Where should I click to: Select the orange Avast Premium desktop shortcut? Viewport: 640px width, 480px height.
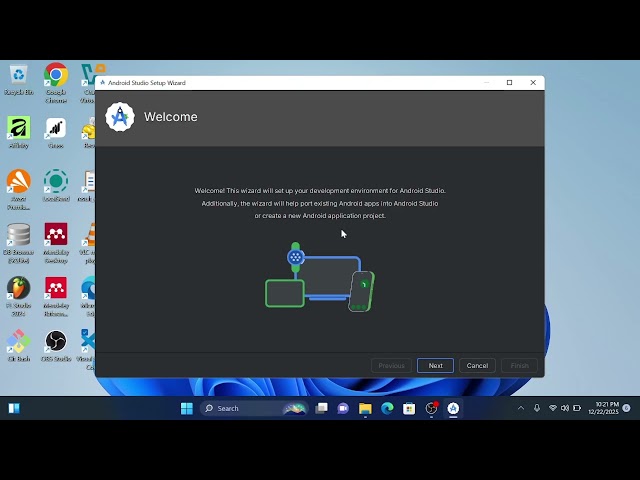point(18,190)
